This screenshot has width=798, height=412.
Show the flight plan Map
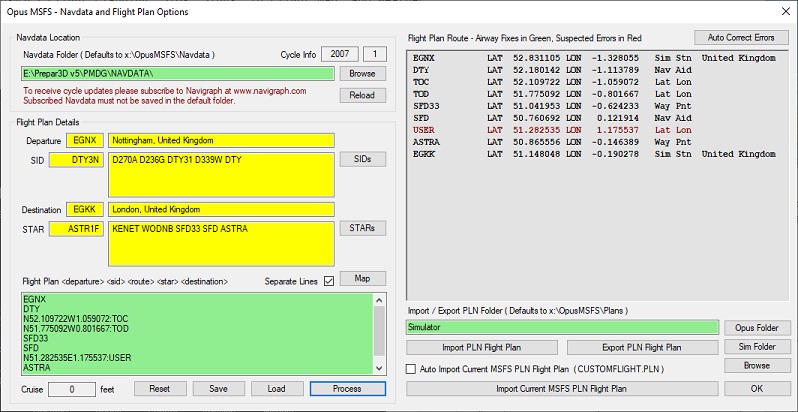point(363,279)
